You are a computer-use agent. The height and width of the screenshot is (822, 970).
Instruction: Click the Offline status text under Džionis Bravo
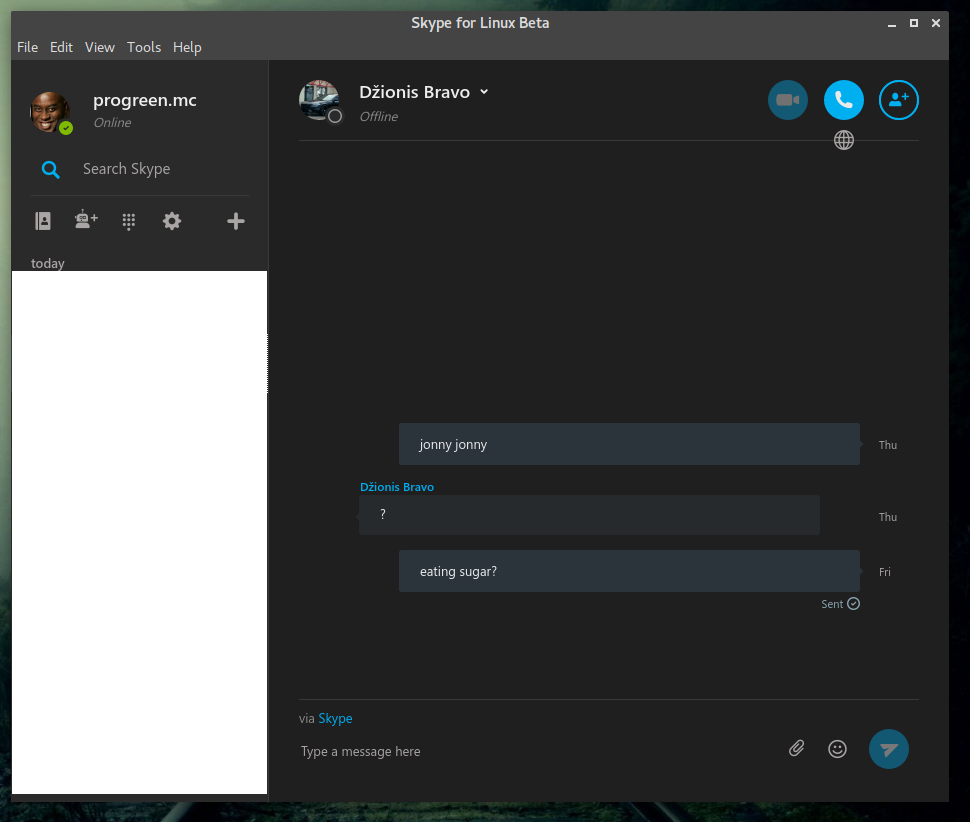point(379,116)
